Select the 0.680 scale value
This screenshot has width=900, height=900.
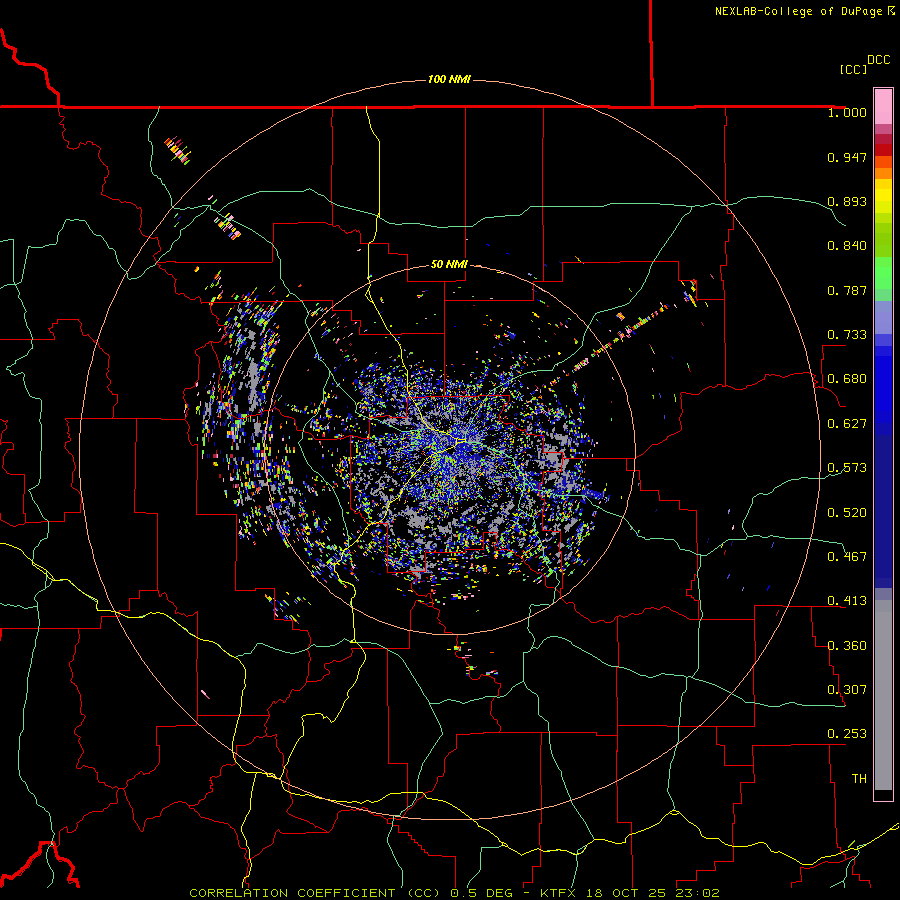(847, 379)
